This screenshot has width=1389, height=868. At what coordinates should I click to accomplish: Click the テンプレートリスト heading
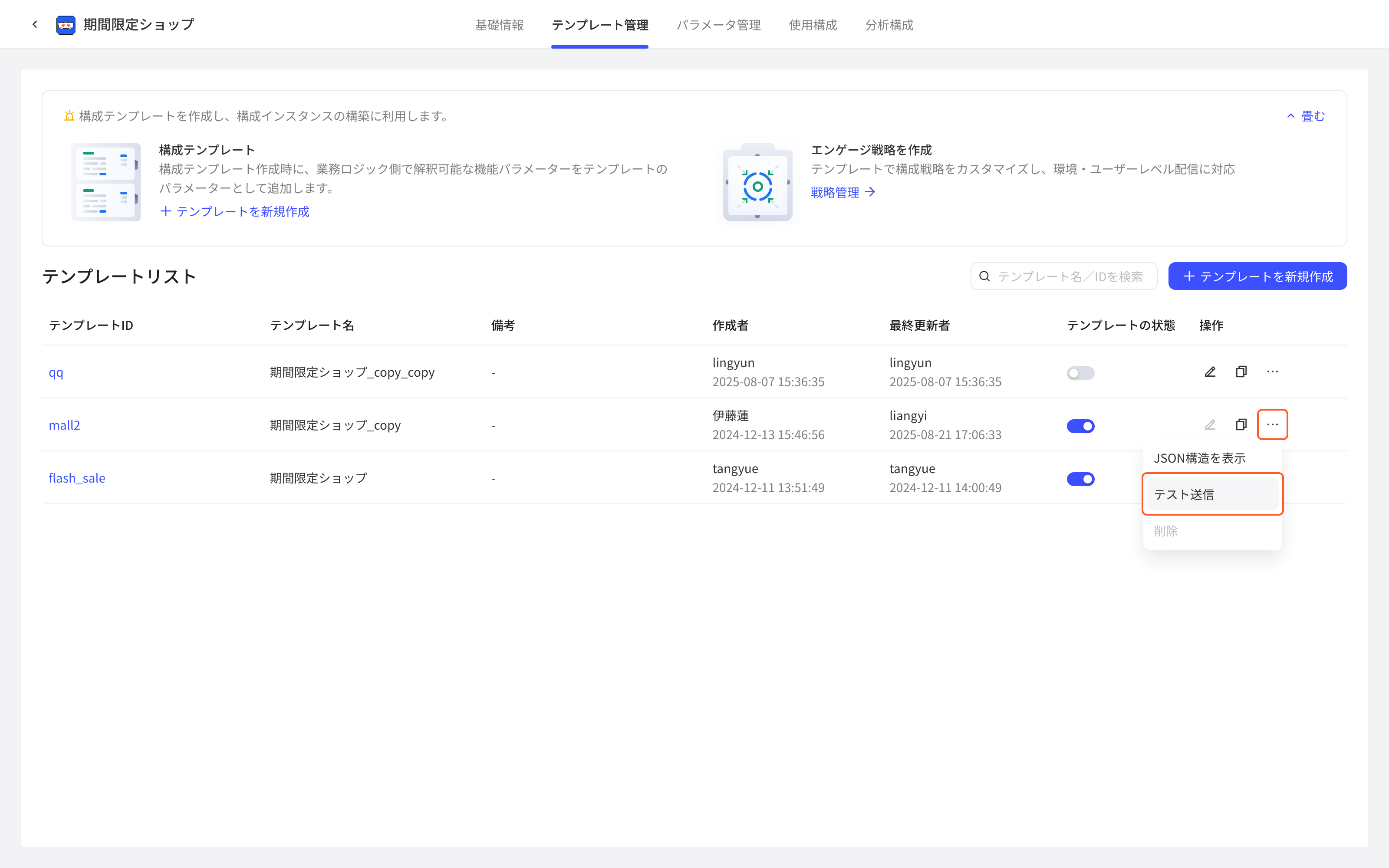(119, 276)
